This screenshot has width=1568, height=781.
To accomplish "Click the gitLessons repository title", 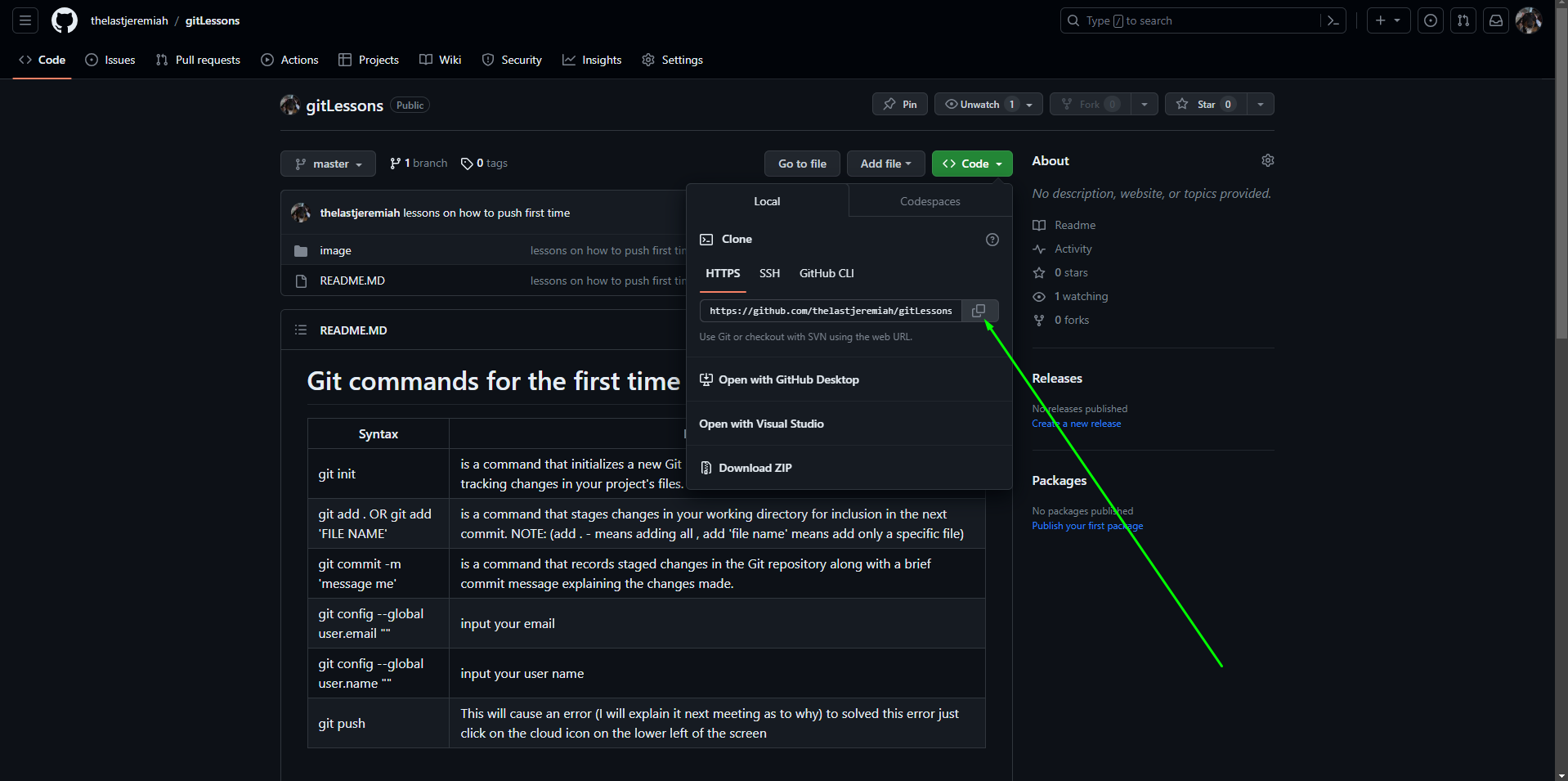I will point(344,105).
